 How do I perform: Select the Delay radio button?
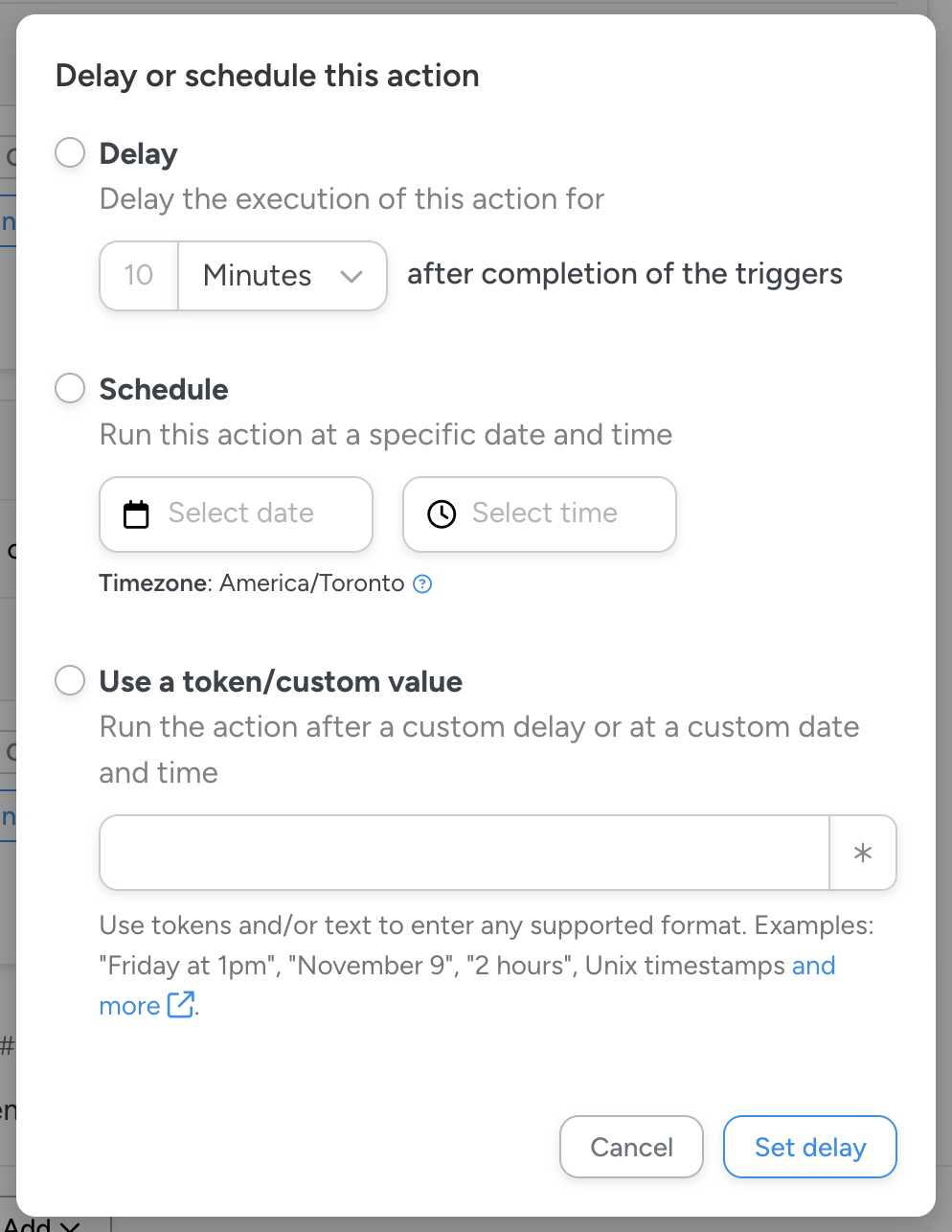tap(70, 152)
